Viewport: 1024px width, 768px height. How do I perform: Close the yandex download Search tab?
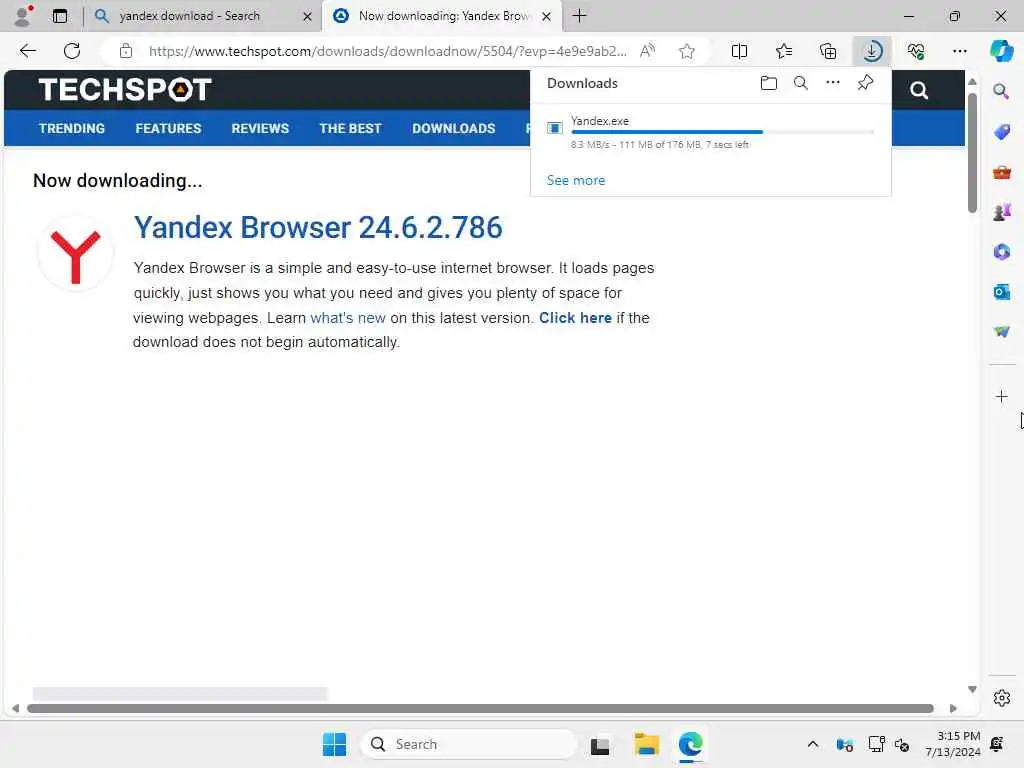tap(307, 16)
